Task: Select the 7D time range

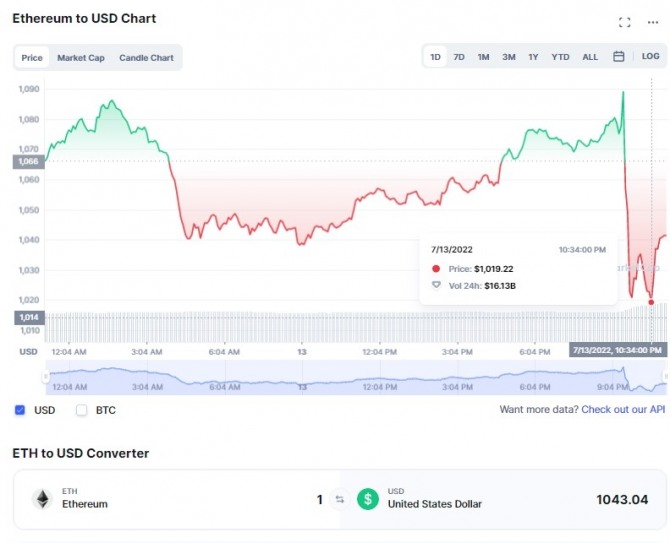Action: click(x=459, y=57)
